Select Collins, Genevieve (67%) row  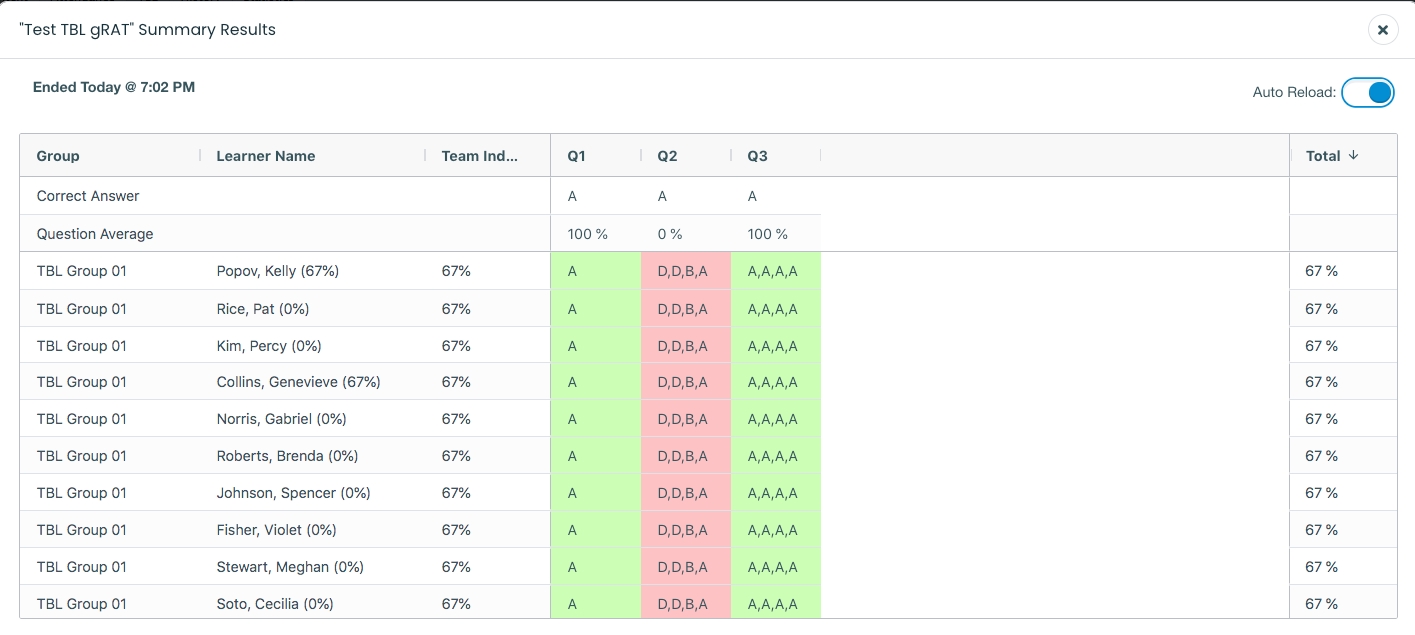coord(298,382)
